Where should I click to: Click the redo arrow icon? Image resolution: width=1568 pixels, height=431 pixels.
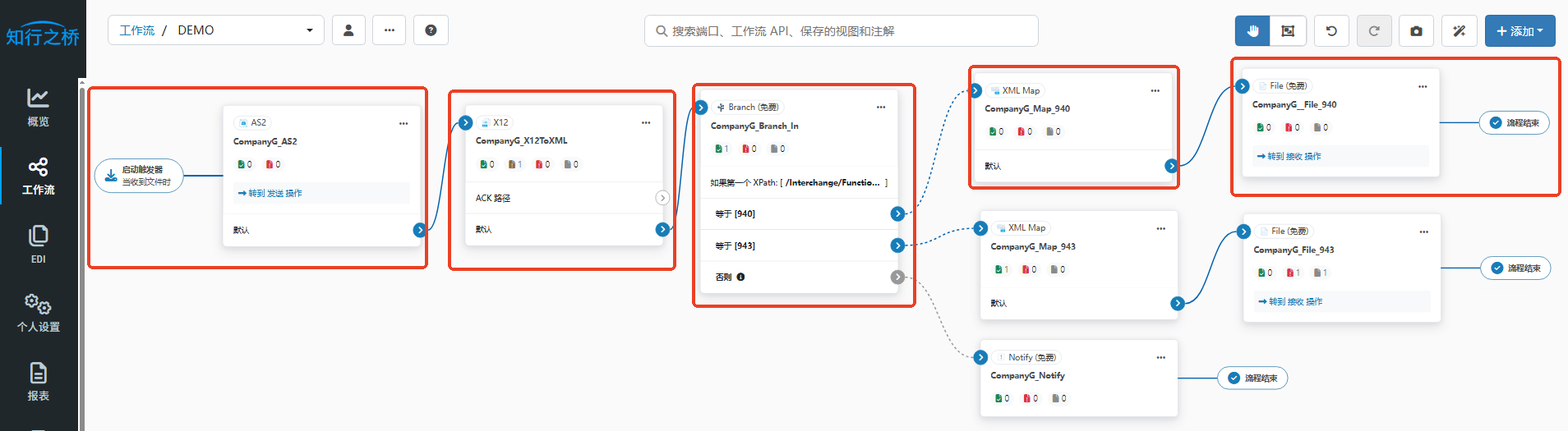[x=1373, y=31]
